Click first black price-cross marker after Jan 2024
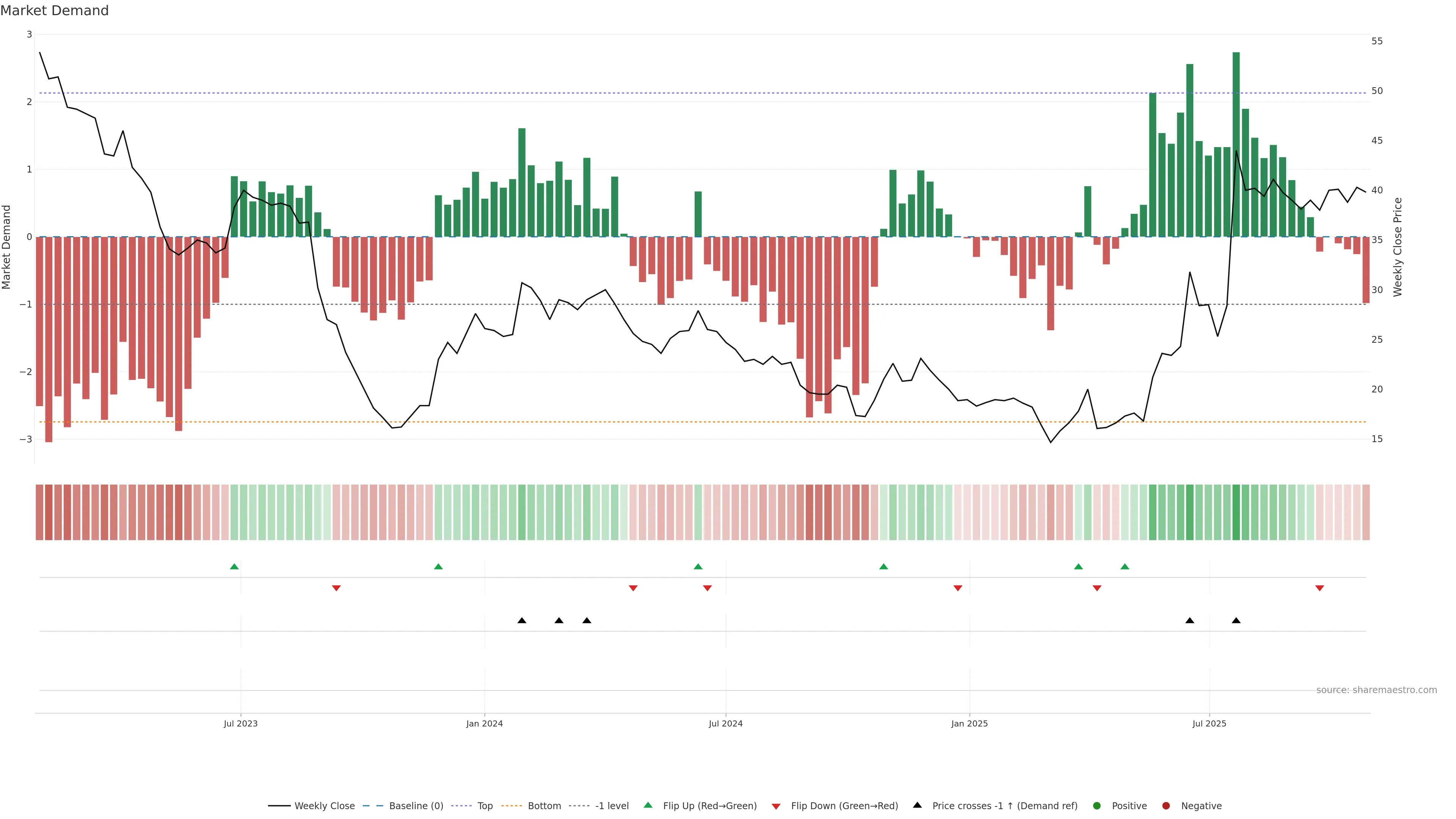1456x819 pixels. [522, 621]
